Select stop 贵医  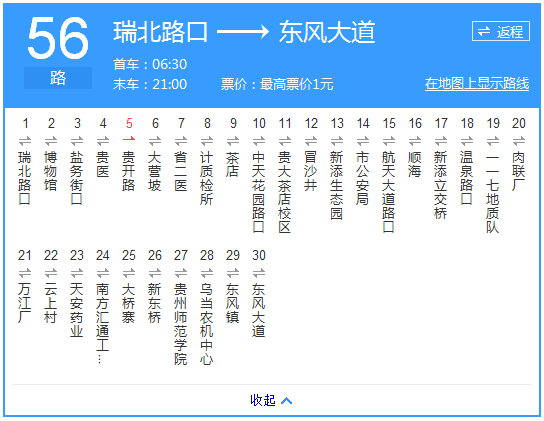(103, 164)
